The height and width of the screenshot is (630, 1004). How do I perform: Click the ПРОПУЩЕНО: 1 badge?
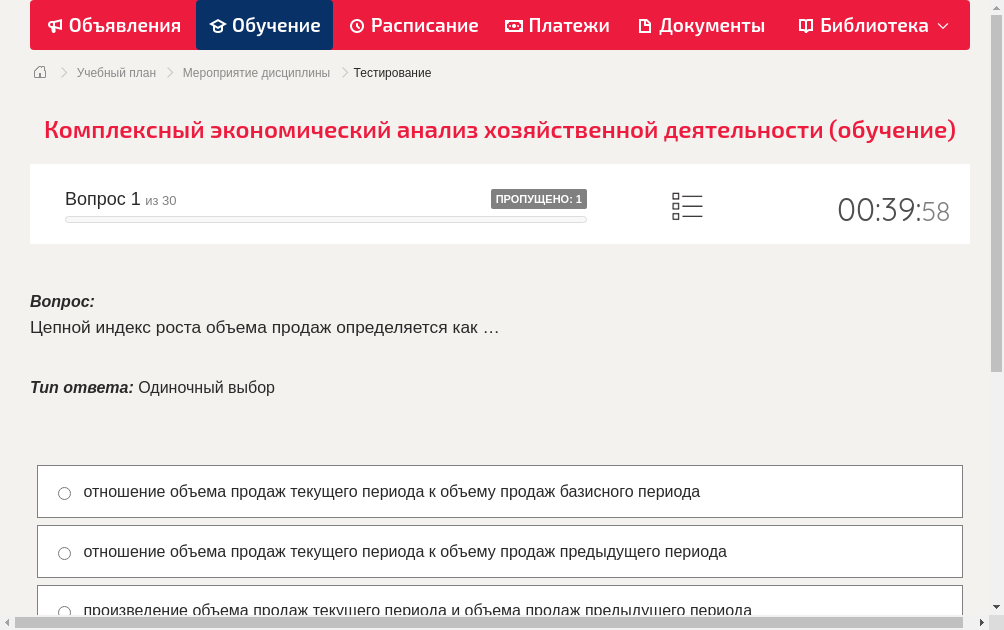(538, 199)
